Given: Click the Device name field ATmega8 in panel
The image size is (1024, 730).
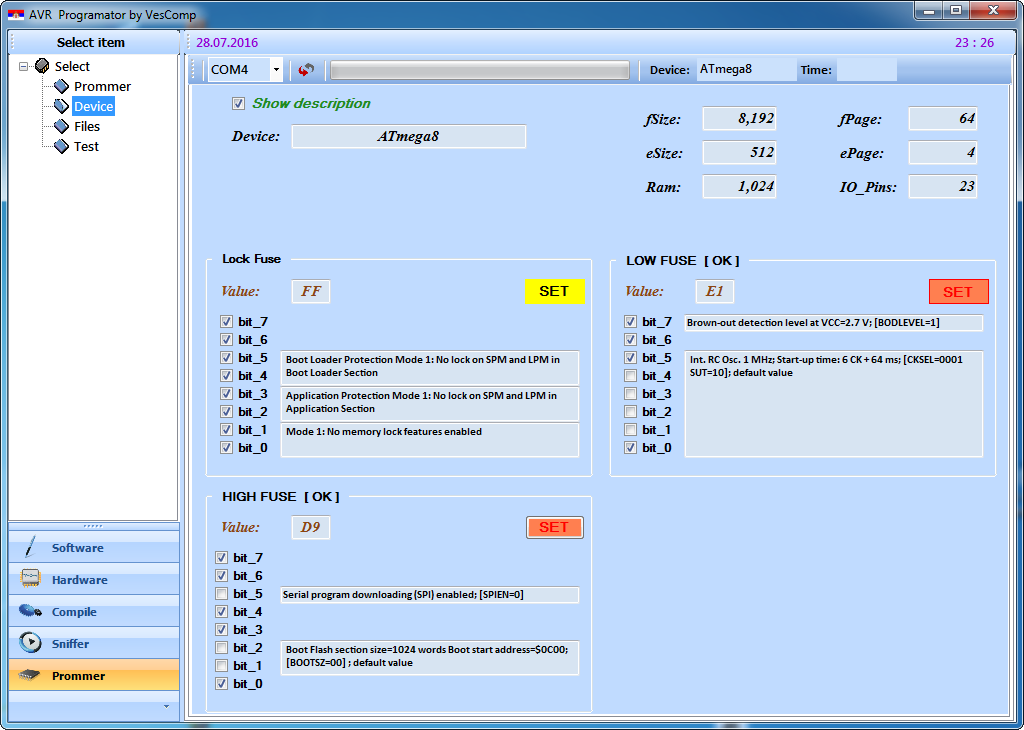Looking at the screenshot, I should point(408,136).
